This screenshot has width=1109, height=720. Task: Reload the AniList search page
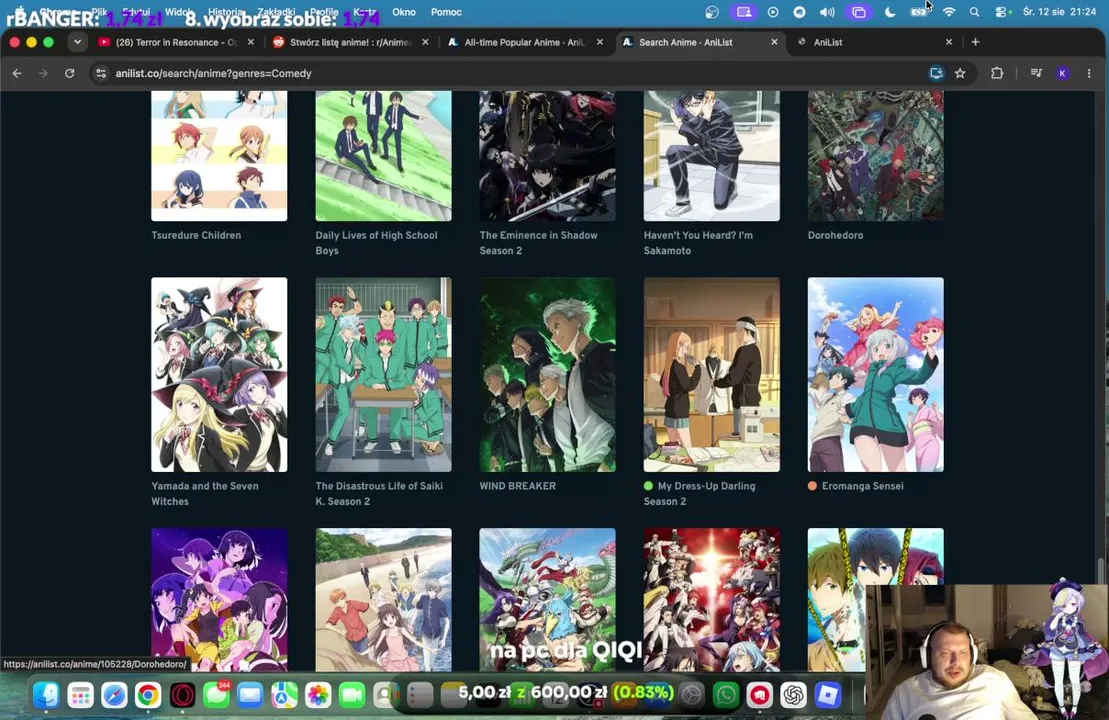pyautogui.click(x=69, y=73)
